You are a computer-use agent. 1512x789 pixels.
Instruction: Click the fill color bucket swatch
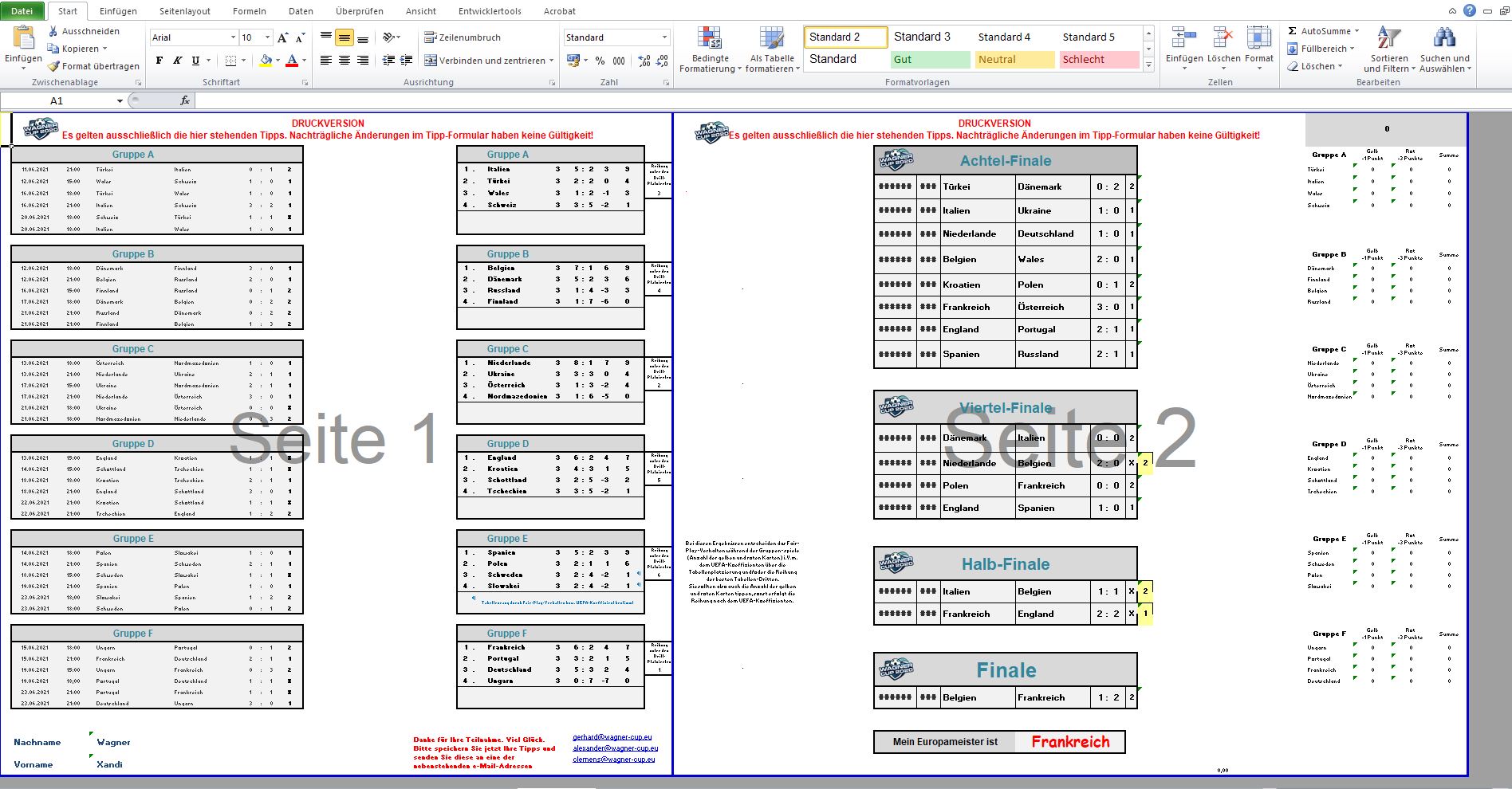point(266,61)
